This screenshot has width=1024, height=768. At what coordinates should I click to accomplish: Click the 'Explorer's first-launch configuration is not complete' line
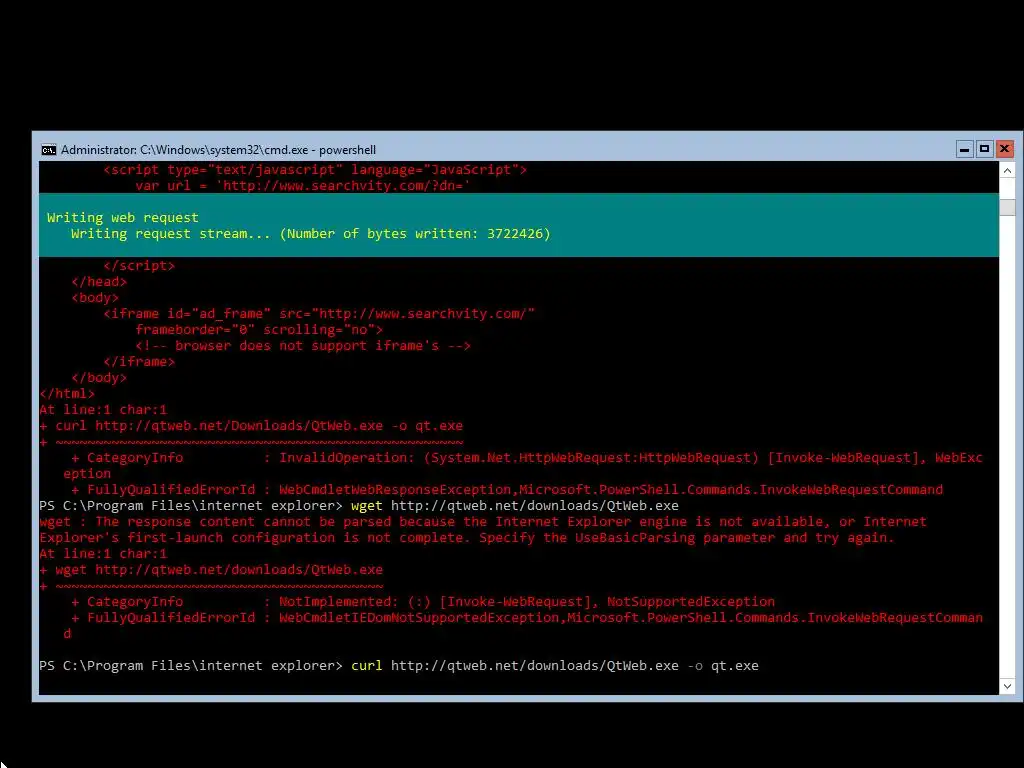point(466,537)
